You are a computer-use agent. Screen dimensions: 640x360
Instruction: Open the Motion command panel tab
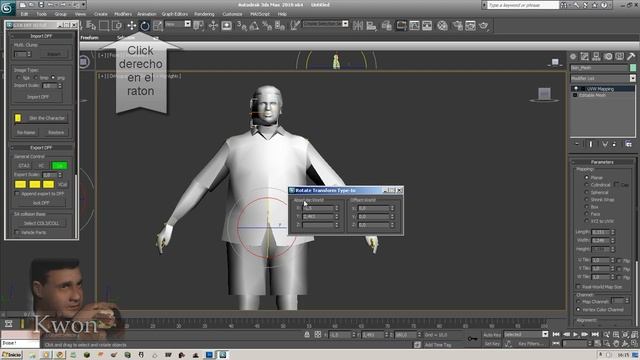pyautogui.click(x=608, y=56)
